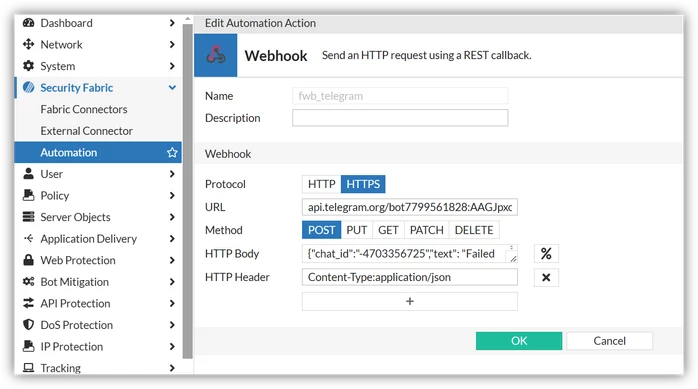Expand the Network menu chevron
This screenshot has height=389, width=698.
[x=172, y=44]
